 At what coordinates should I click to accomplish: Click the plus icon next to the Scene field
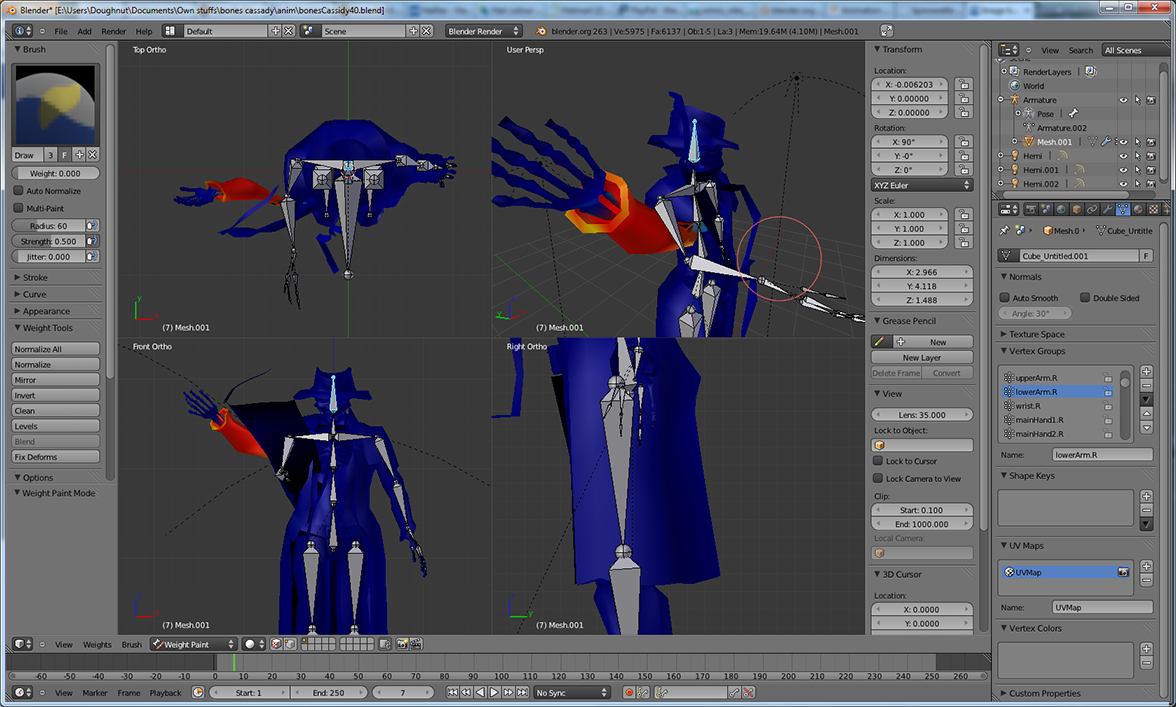(x=412, y=31)
